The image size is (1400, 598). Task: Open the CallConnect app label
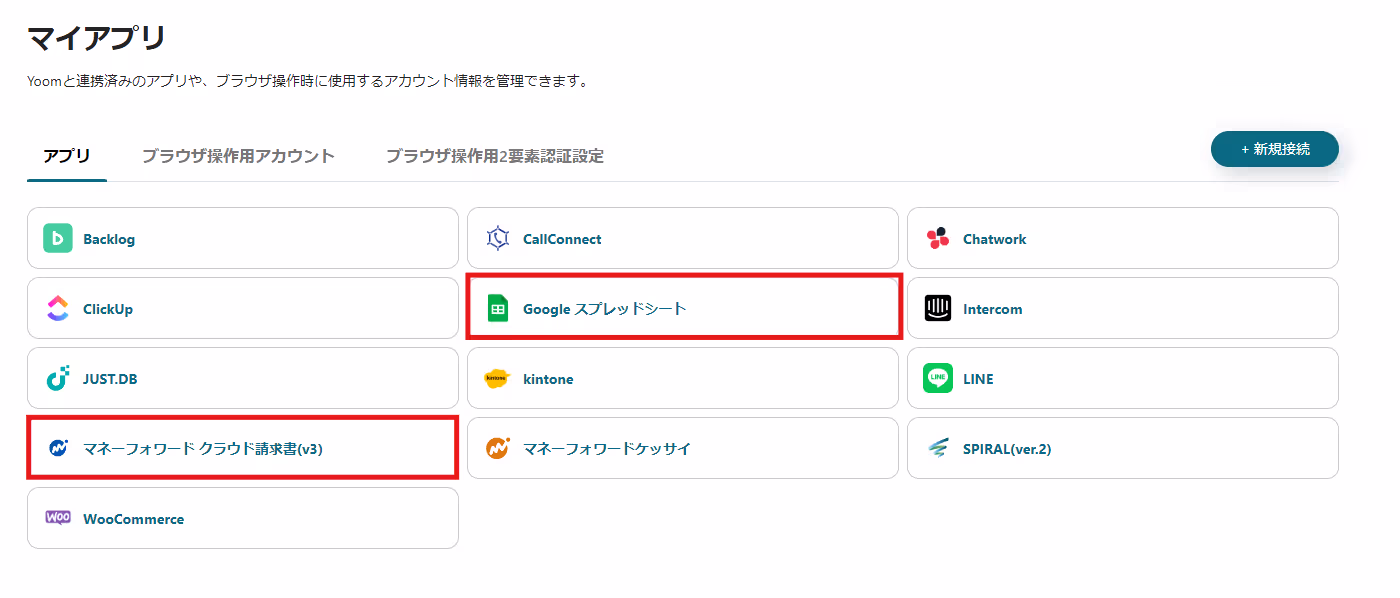[562, 239]
